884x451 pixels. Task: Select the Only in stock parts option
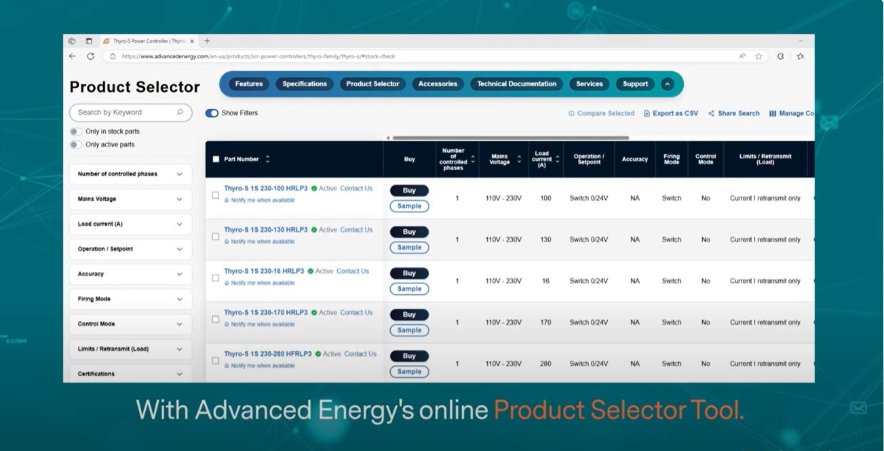coord(75,131)
